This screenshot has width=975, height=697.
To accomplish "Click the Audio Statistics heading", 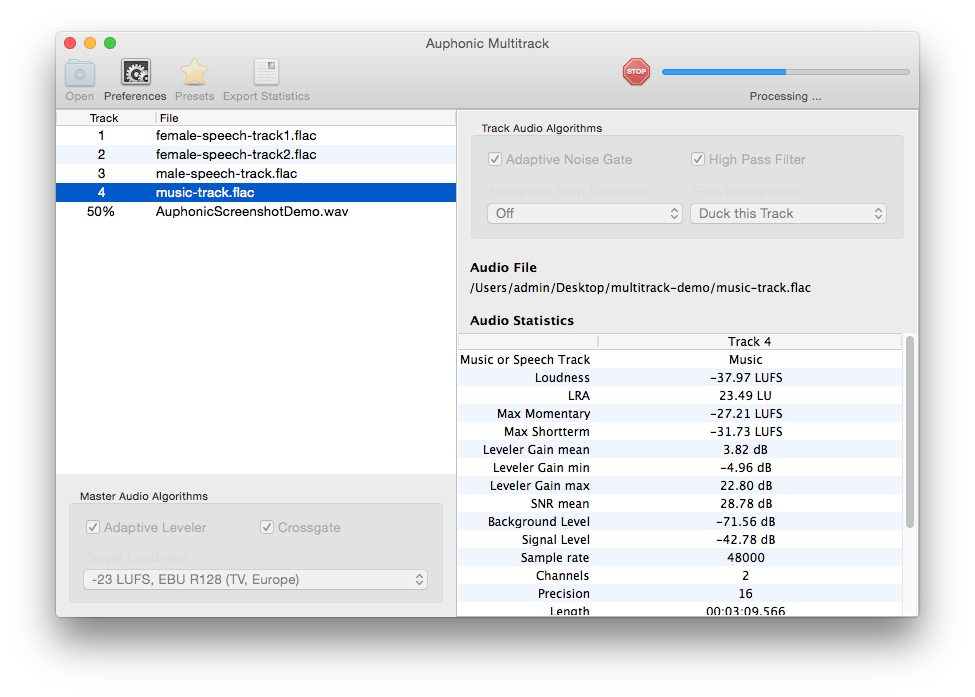I will 522,321.
